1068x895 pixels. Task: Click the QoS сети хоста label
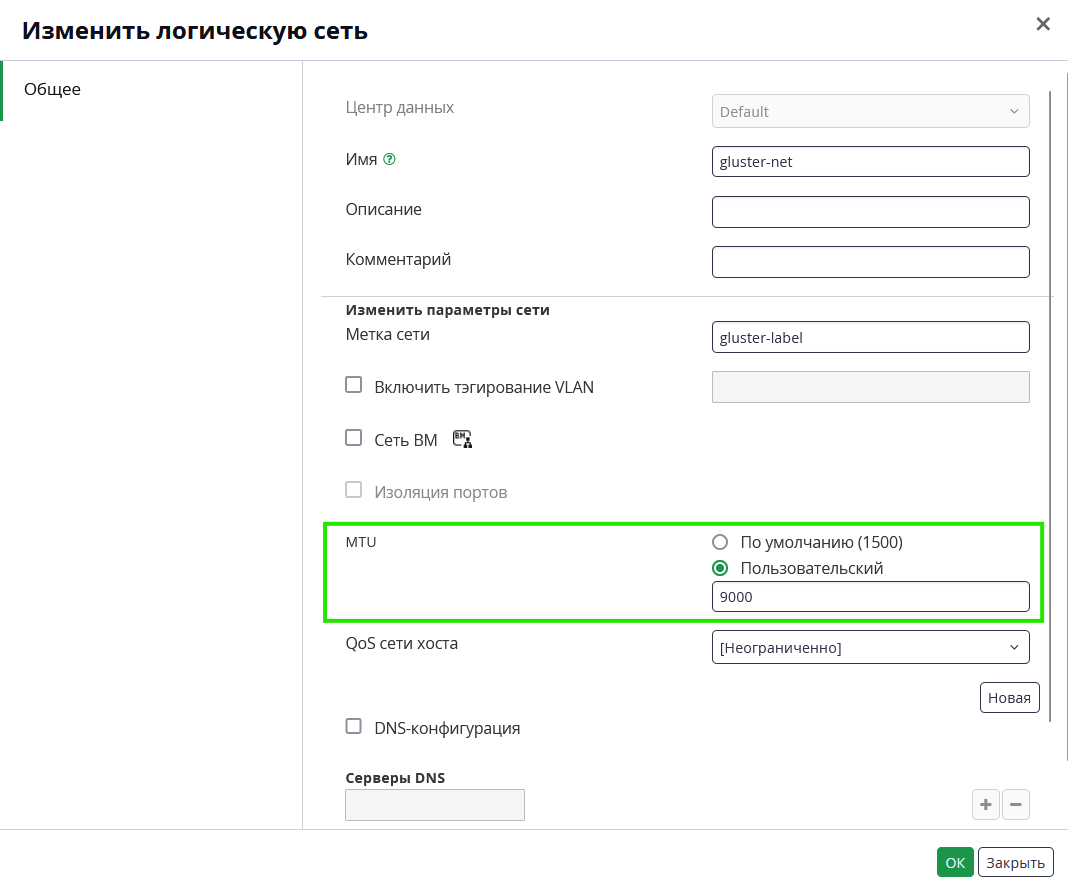tap(402, 644)
